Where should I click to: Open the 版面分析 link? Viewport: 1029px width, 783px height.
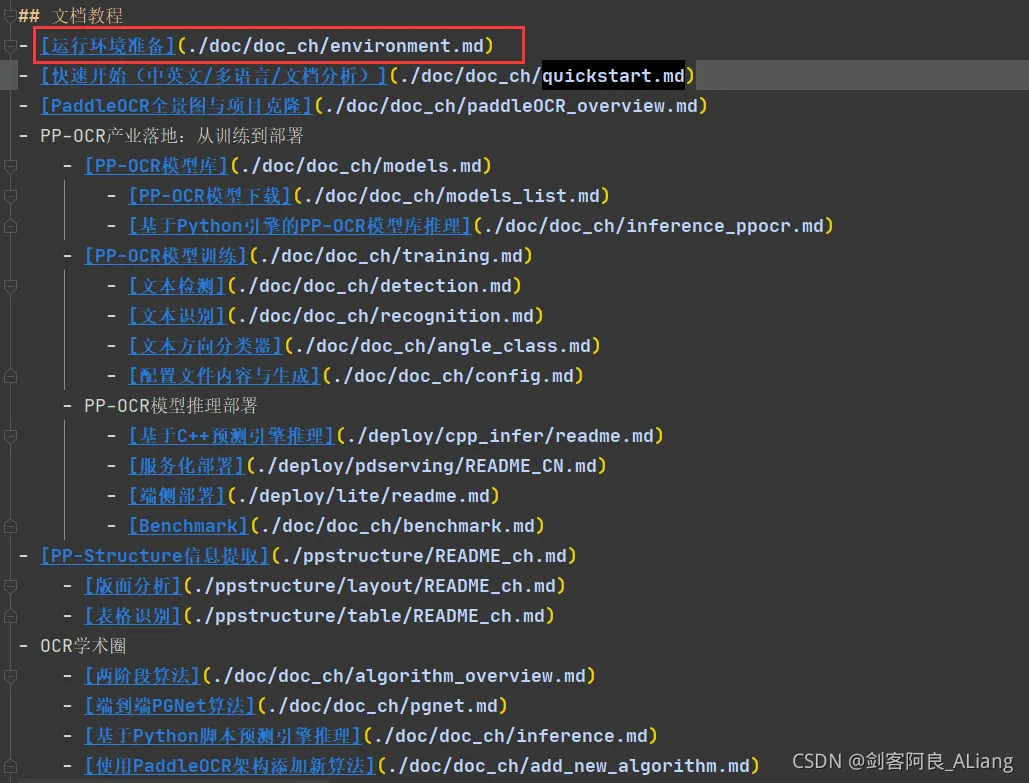pos(133,586)
